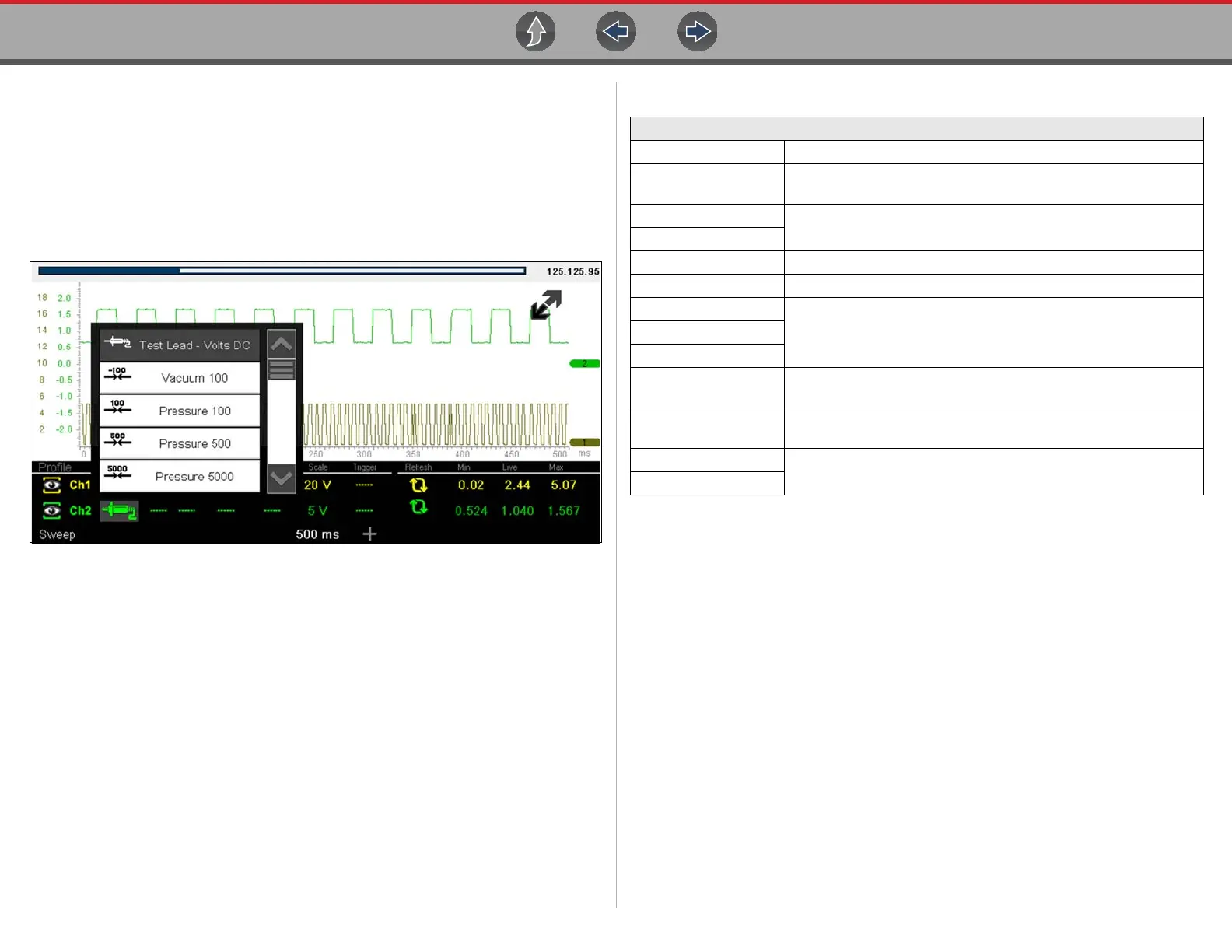The height and width of the screenshot is (952, 1232).
Task: Click the back arrow navigation button
Action: (x=616, y=32)
